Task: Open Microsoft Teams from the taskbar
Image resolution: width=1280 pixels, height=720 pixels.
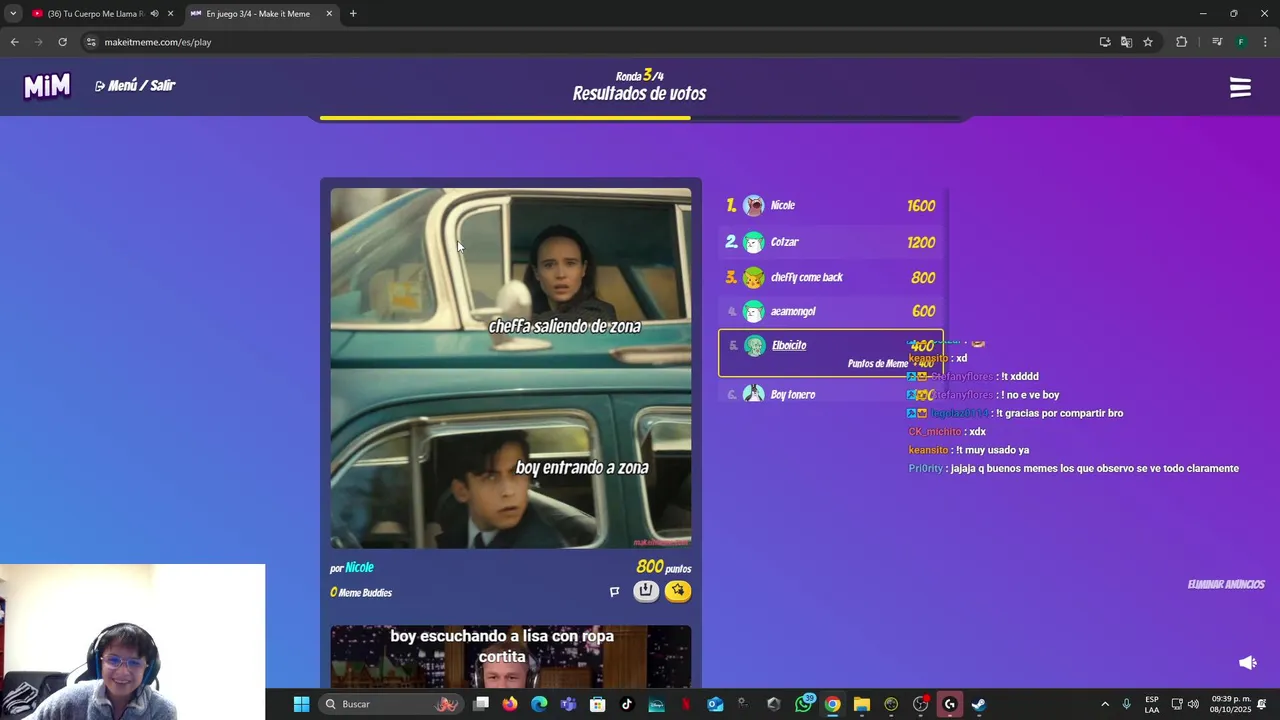Action: (568, 704)
